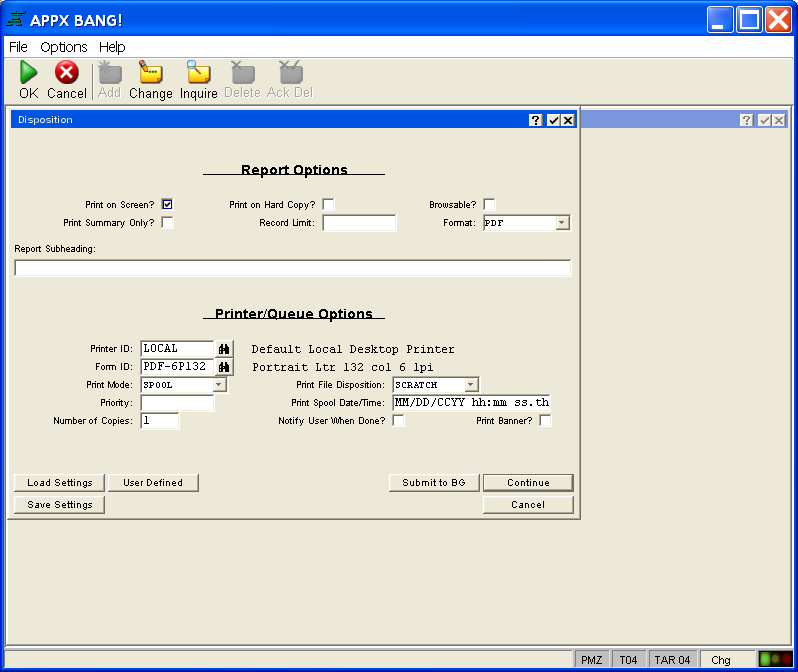This screenshot has height=672, width=798.
Task: Click the Disposition title bar checkmark icon
Action: click(x=552, y=120)
